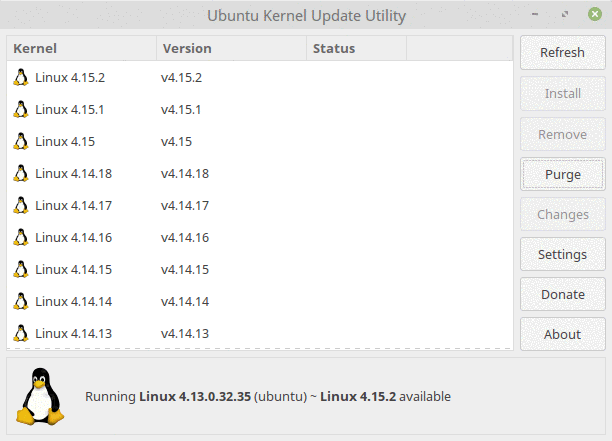The height and width of the screenshot is (441, 612).
Task: Click the penguin icon beside Linux 4.14.15
Action: point(21,269)
